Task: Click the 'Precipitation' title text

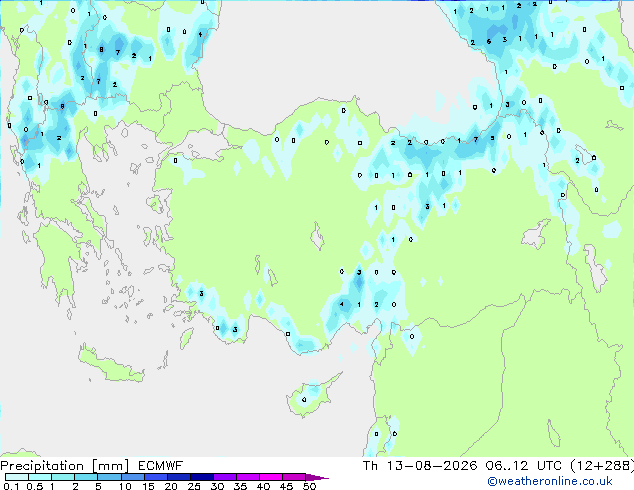Action: coord(42,466)
